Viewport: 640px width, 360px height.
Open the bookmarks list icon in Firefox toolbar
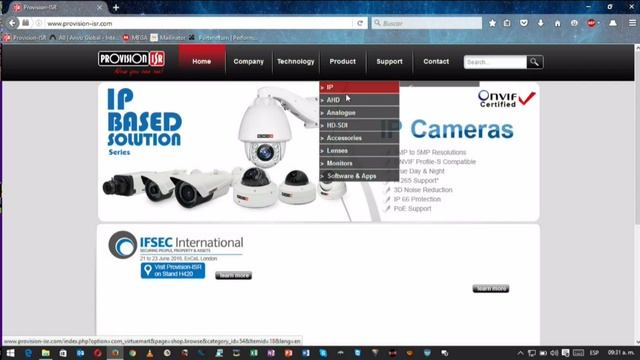click(x=507, y=23)
